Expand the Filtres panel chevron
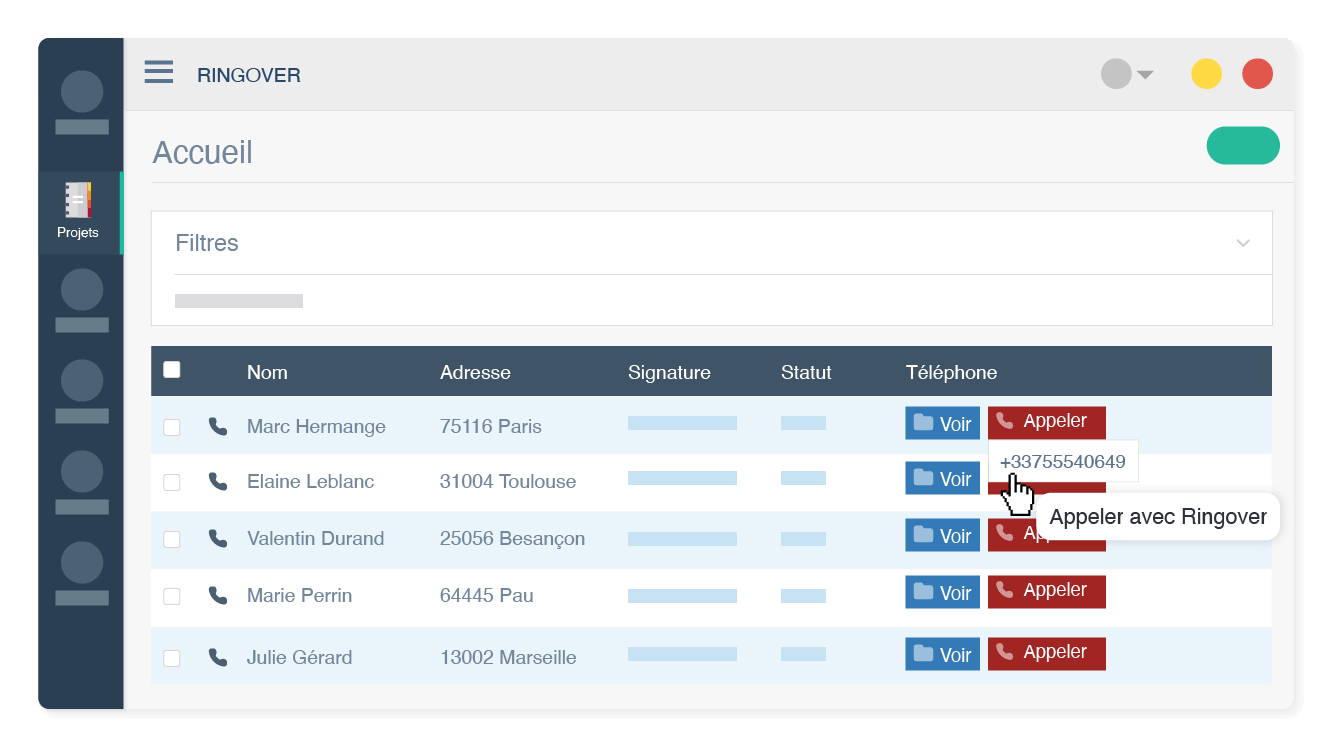This screenshot has height=747, width=1332. 1242,242
